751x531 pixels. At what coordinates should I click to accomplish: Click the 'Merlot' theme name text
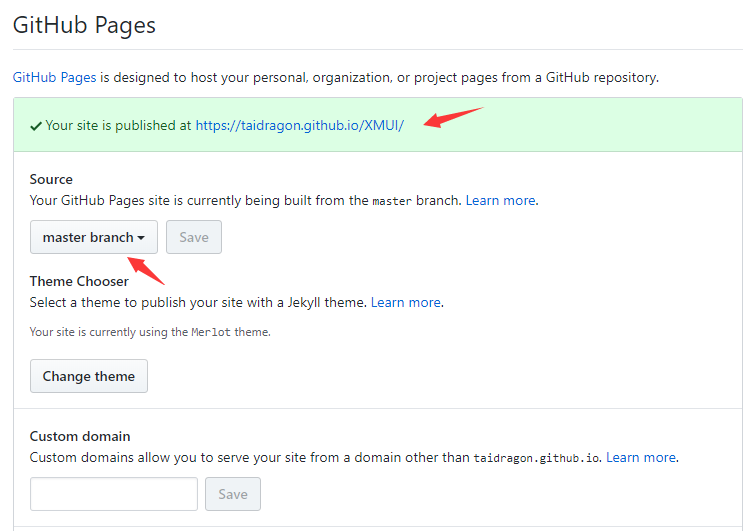(x=211, y=332)
